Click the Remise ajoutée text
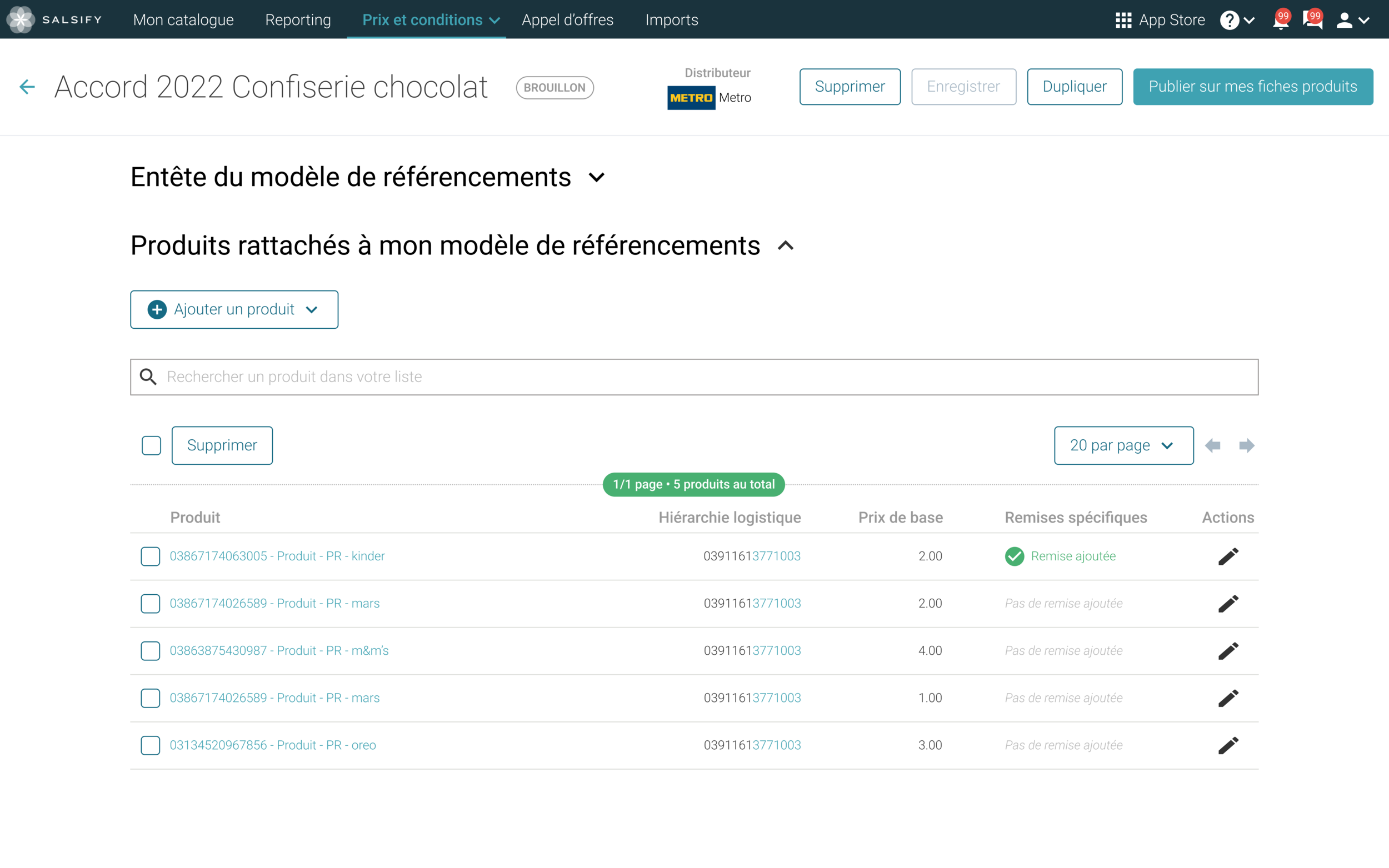Image resolution: width=1389 pixels, height=868 pixels. [1073, 556]
